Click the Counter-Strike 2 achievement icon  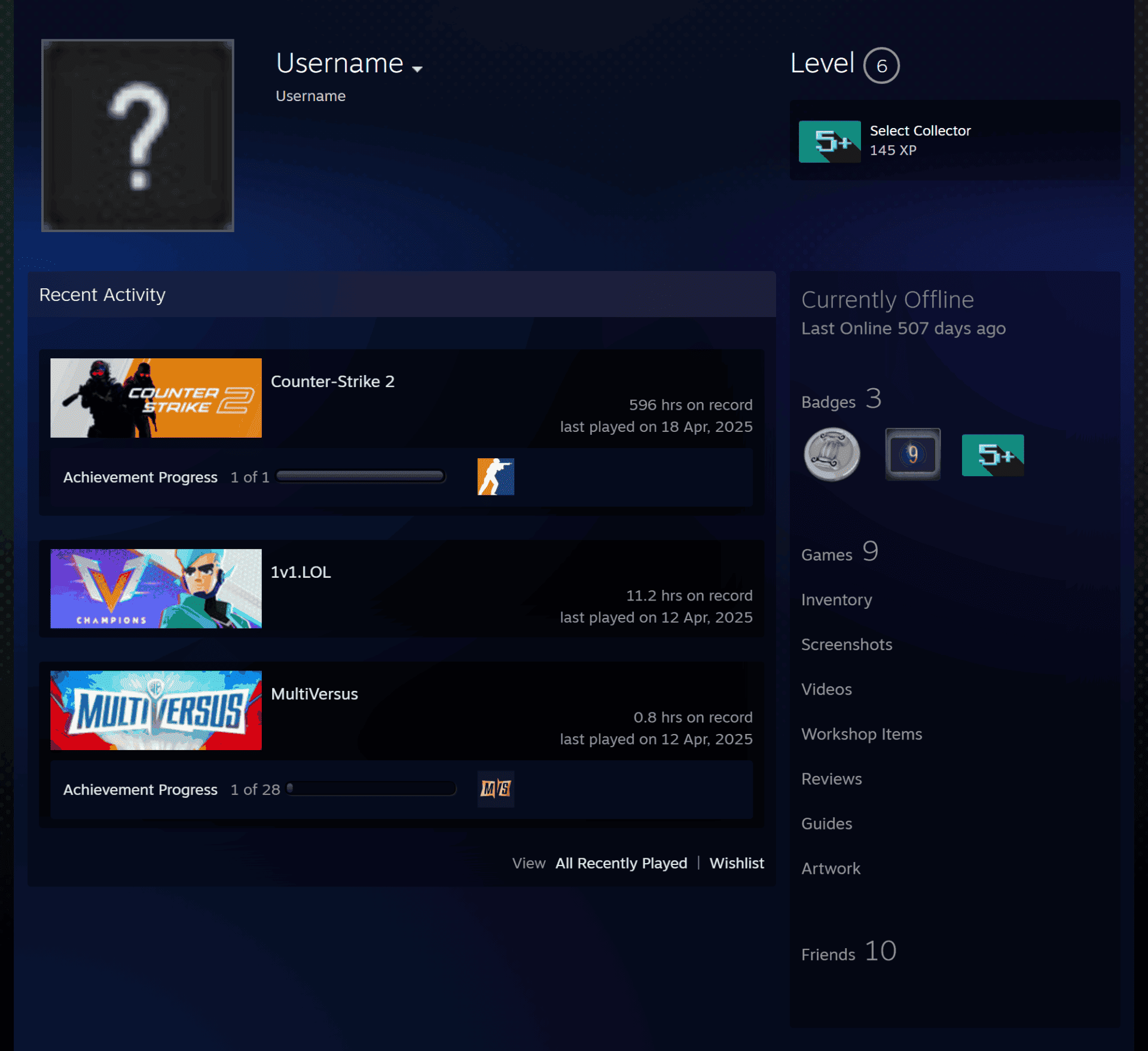[496, 477]
